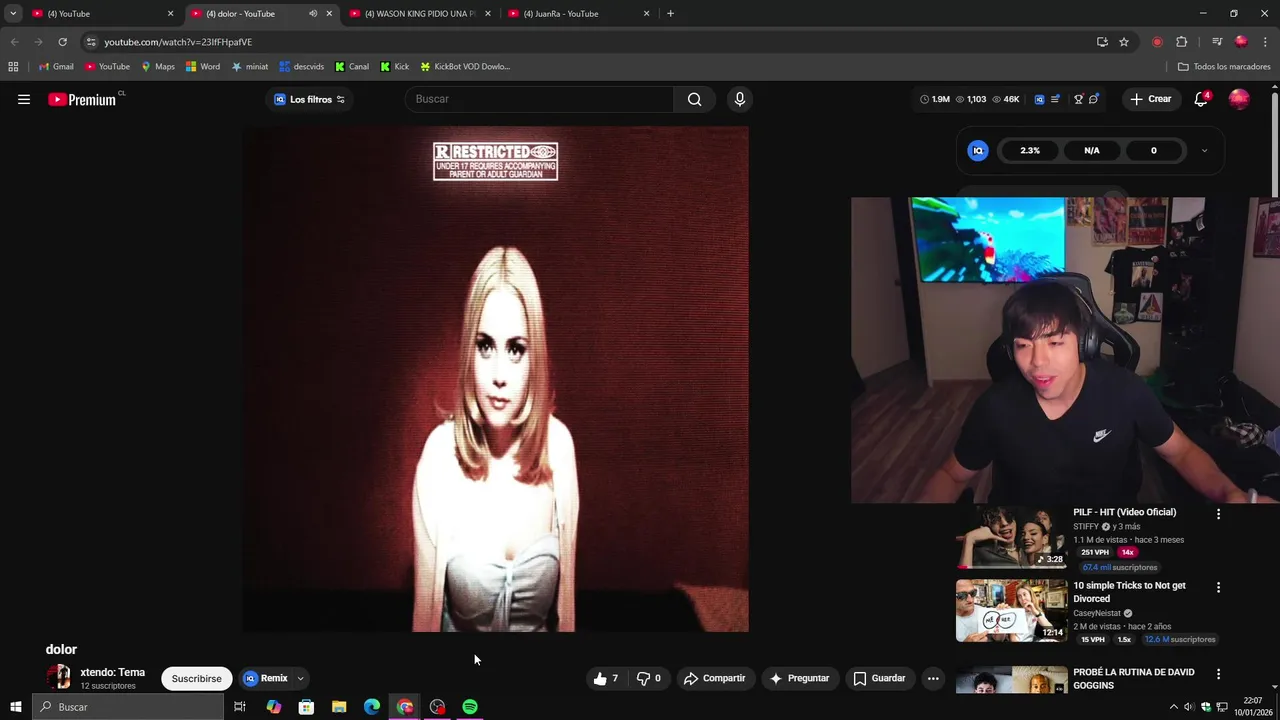Click Guardar save button
The height and width of the screenshot is (720, 1280).
[878, 678]
